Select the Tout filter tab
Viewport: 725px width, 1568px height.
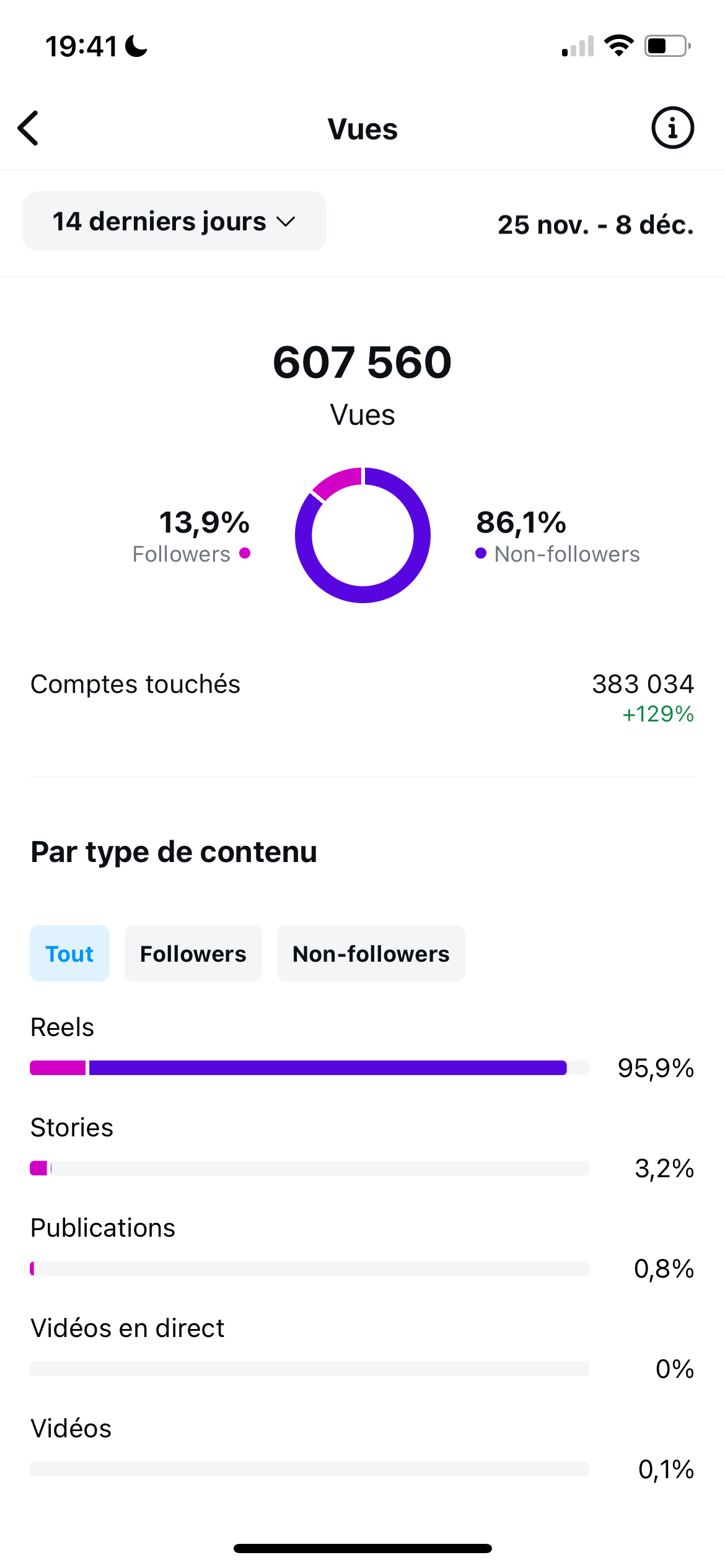(x=69, y=954)
